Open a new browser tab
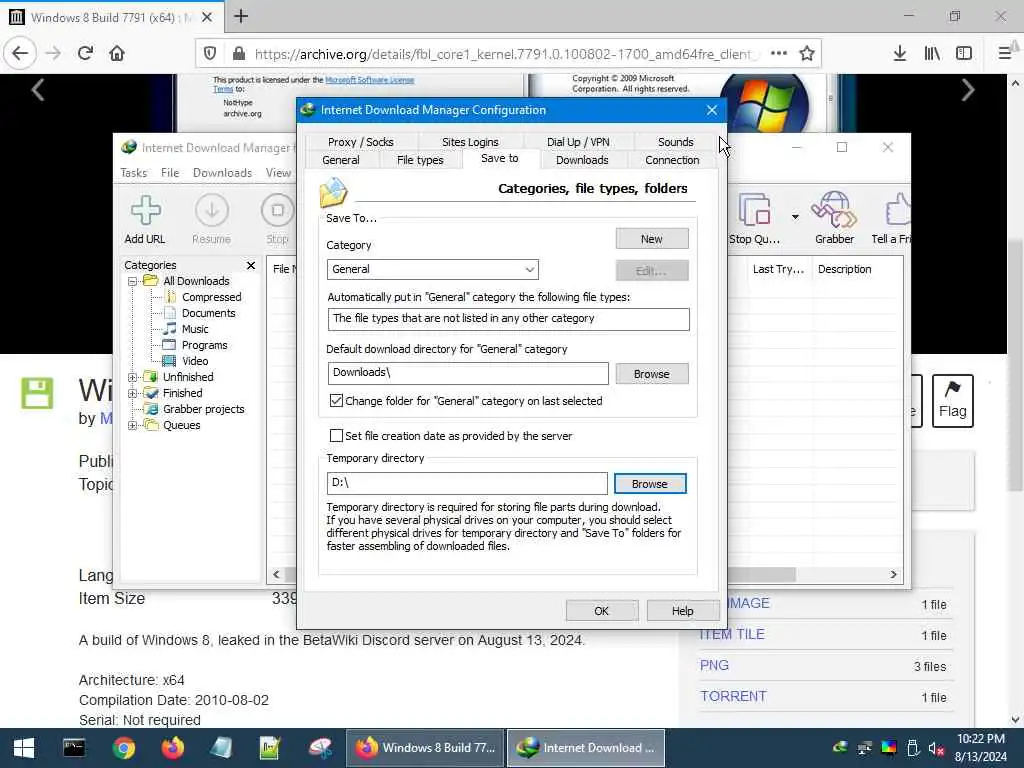The height and width of the screenshot is (768, 1024). (241, 16)
